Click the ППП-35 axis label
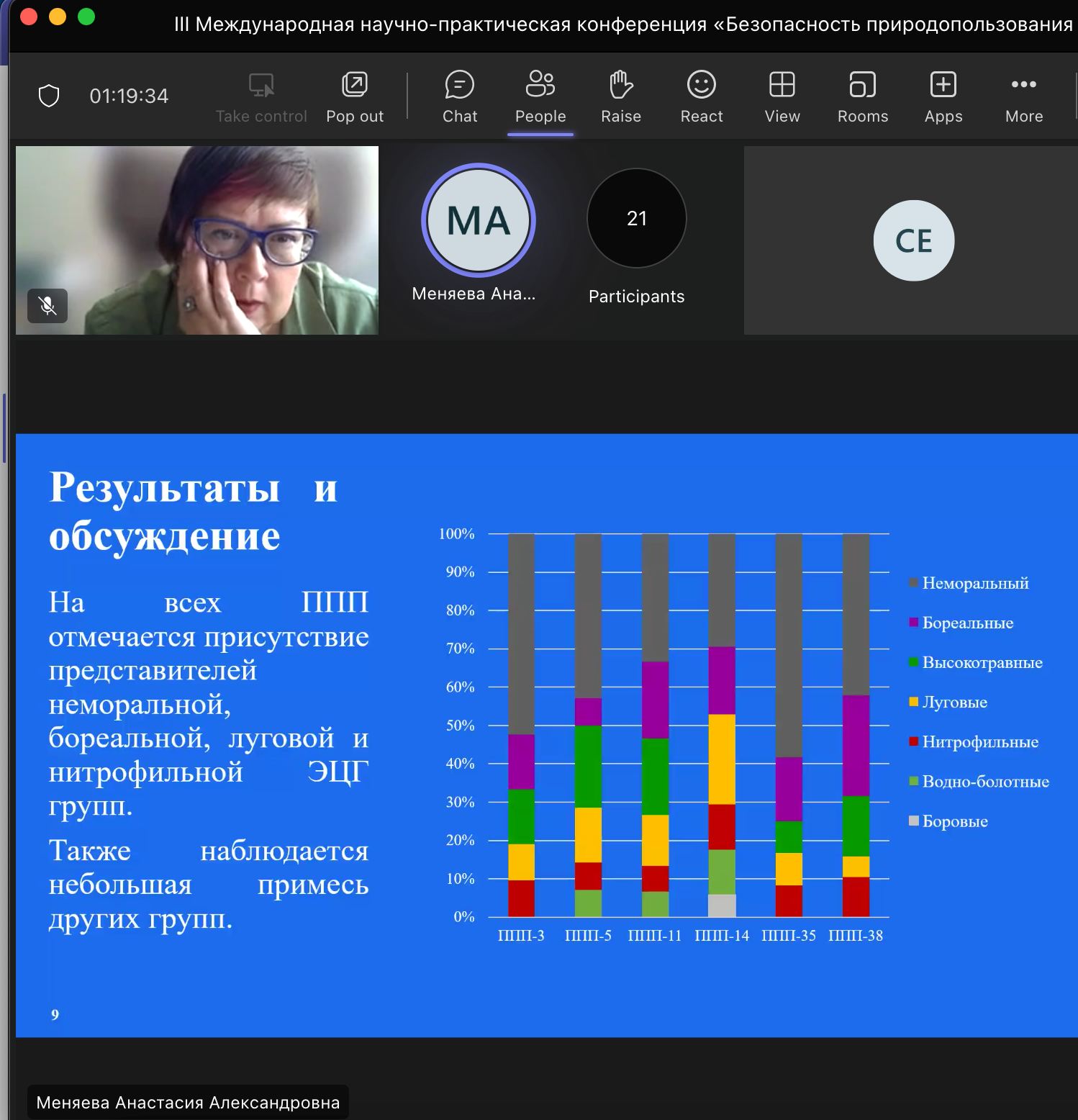Screen dimensions: 1078x1120 (789, 936)
